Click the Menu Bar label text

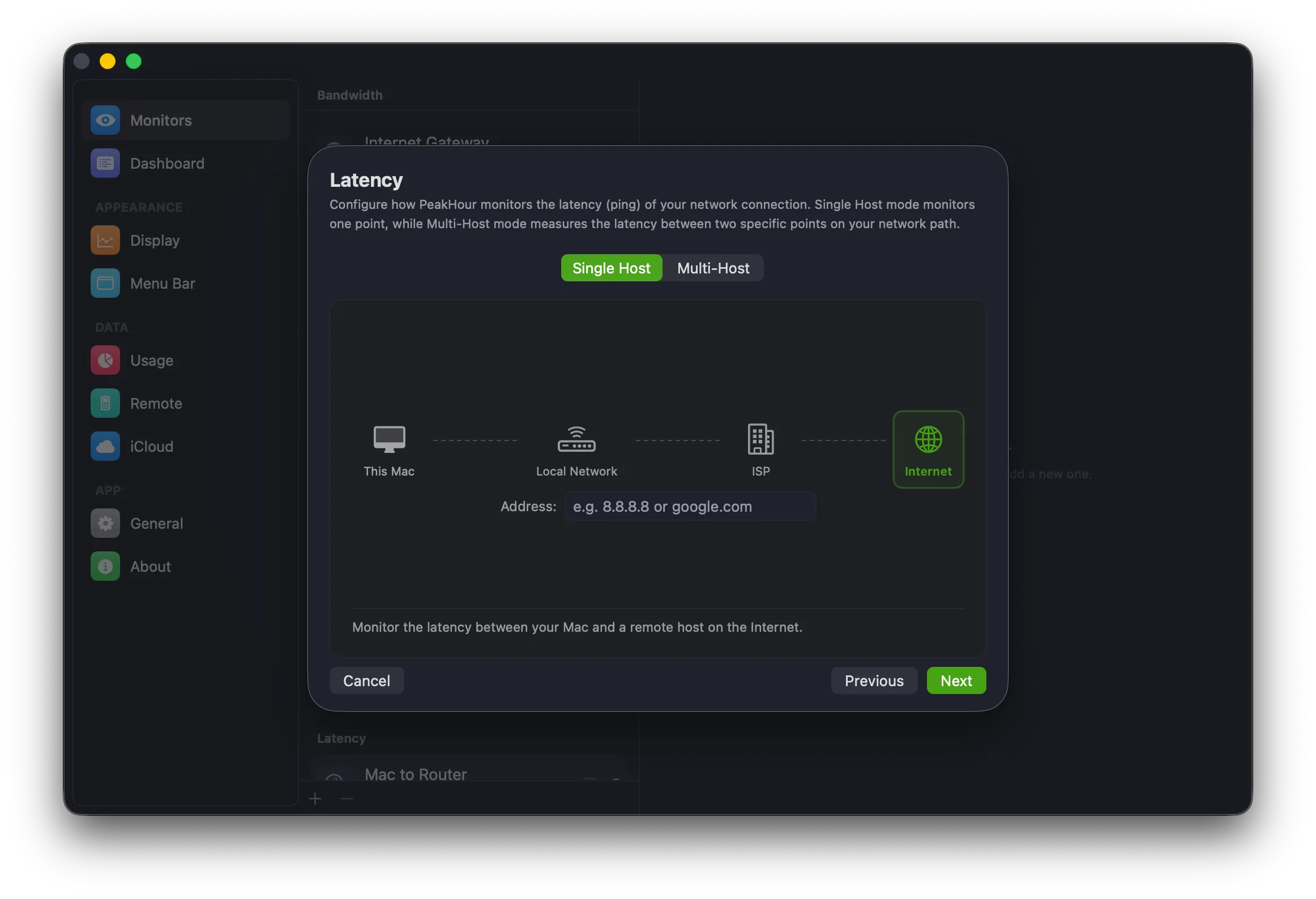(x=163, y=283)
